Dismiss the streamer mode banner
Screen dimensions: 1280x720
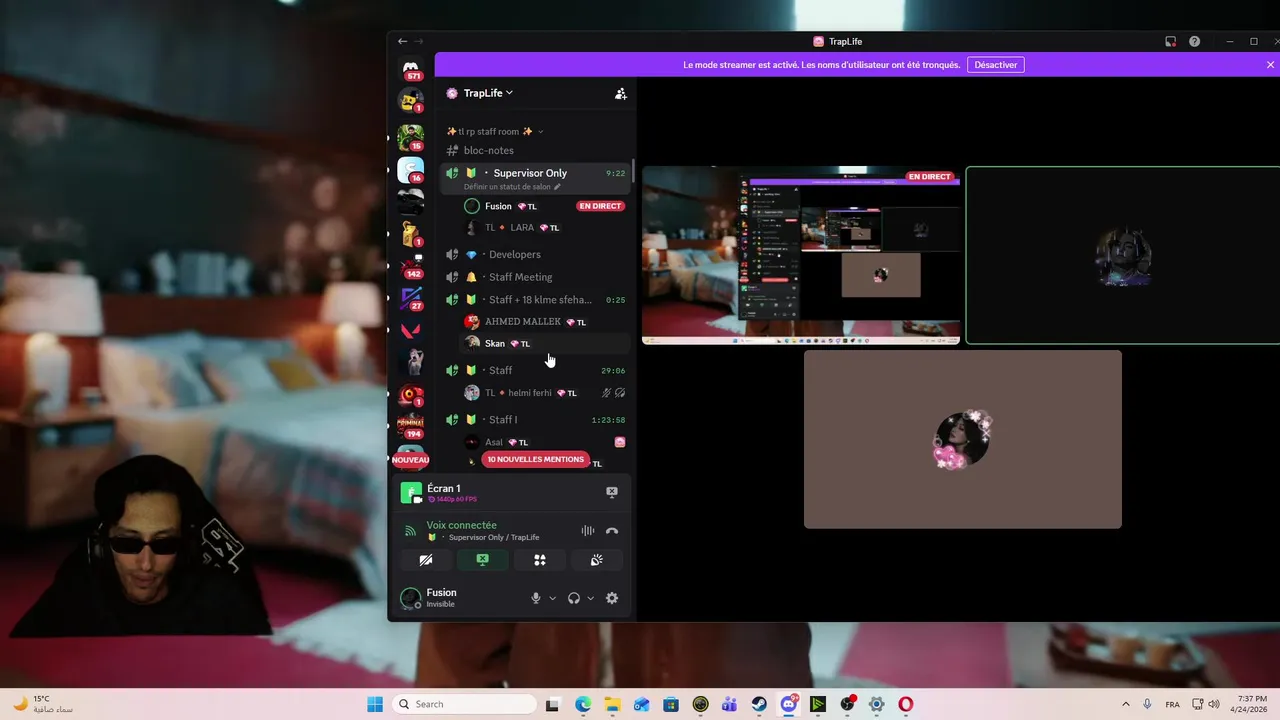coord(1270,65)
